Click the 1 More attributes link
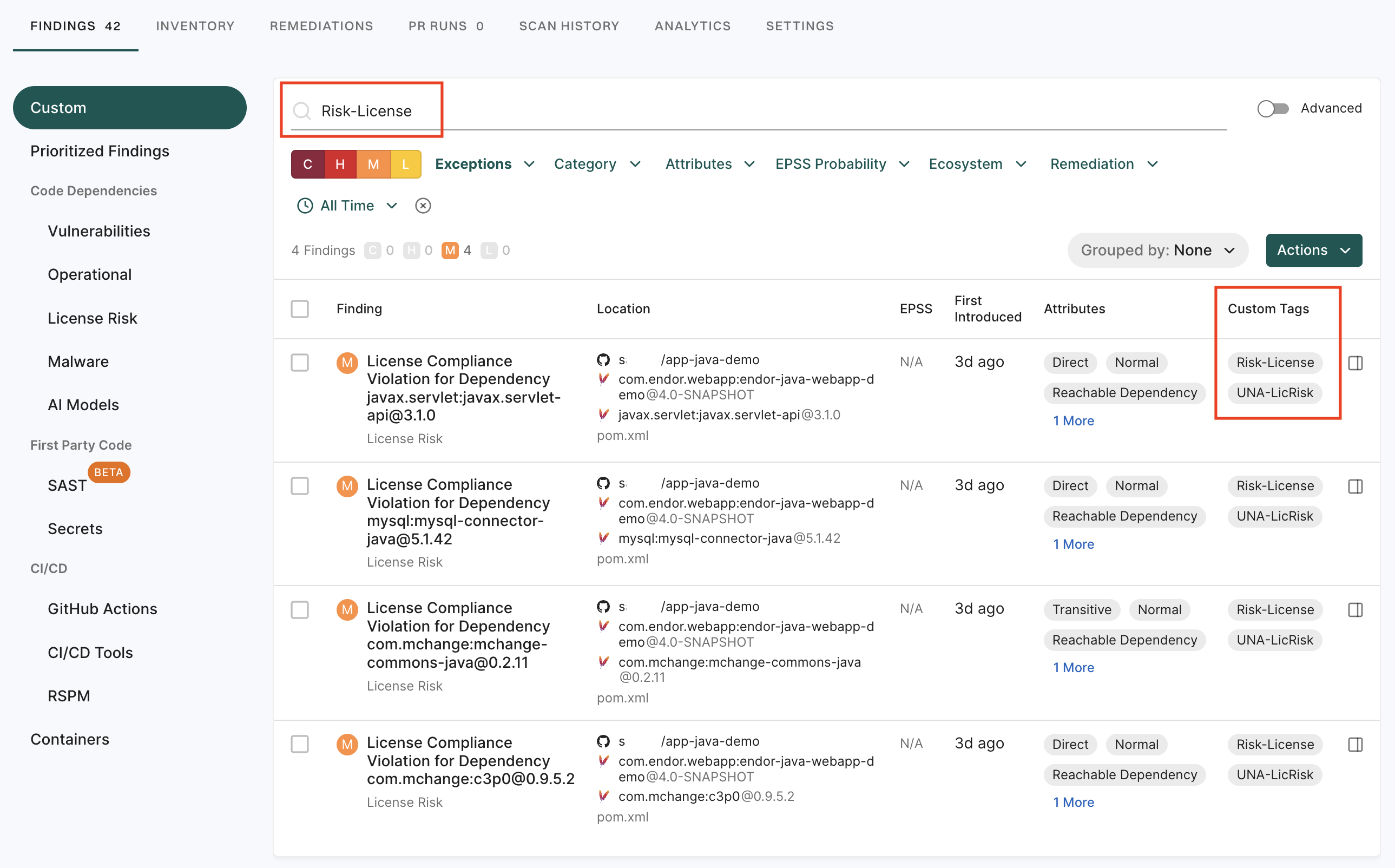The width and height of the screenshot is (1395, 868). [x=1074, y=419]
